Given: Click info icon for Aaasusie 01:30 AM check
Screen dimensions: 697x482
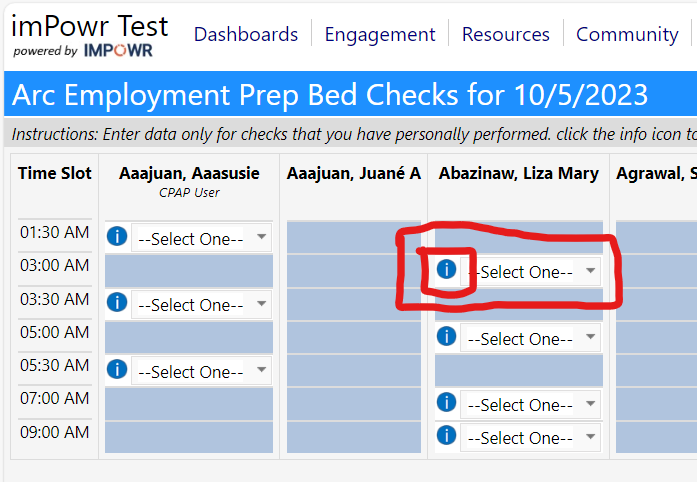Looking at the screenshot, I should pyautogui.click(x=117, y=236).
